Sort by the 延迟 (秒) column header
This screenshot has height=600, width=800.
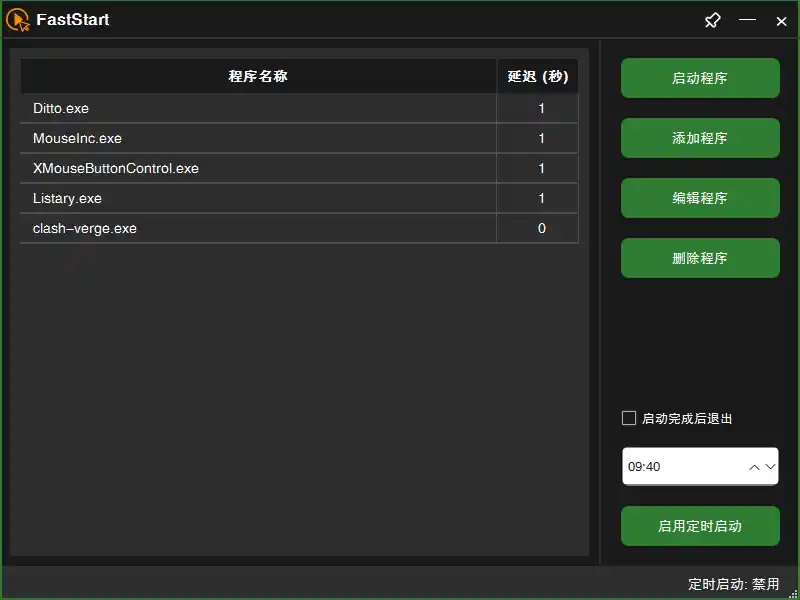pyautogui.click(x=538, y=77)
